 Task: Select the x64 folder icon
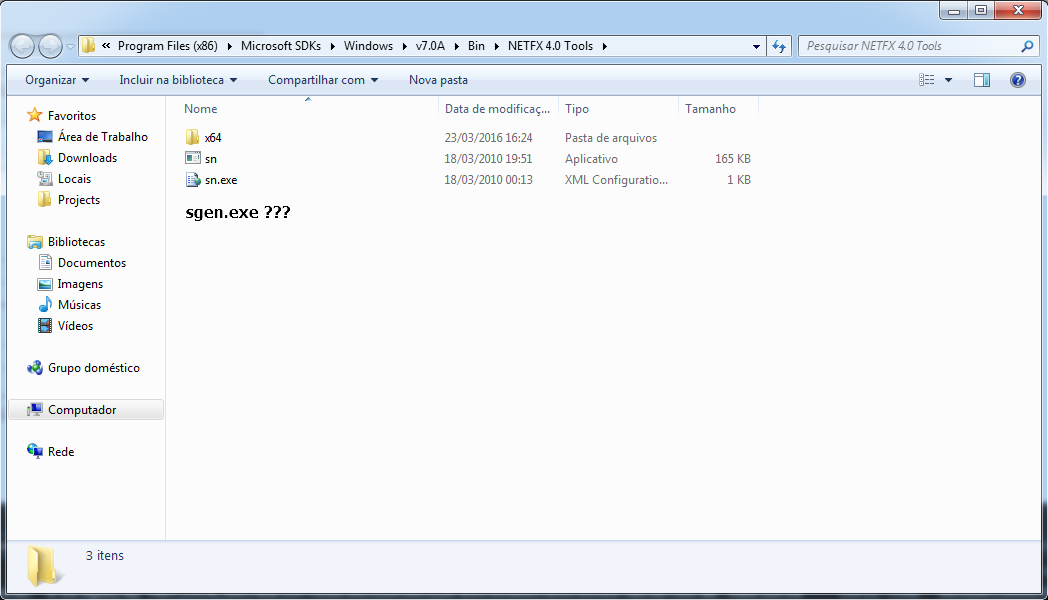click(192, 137)
